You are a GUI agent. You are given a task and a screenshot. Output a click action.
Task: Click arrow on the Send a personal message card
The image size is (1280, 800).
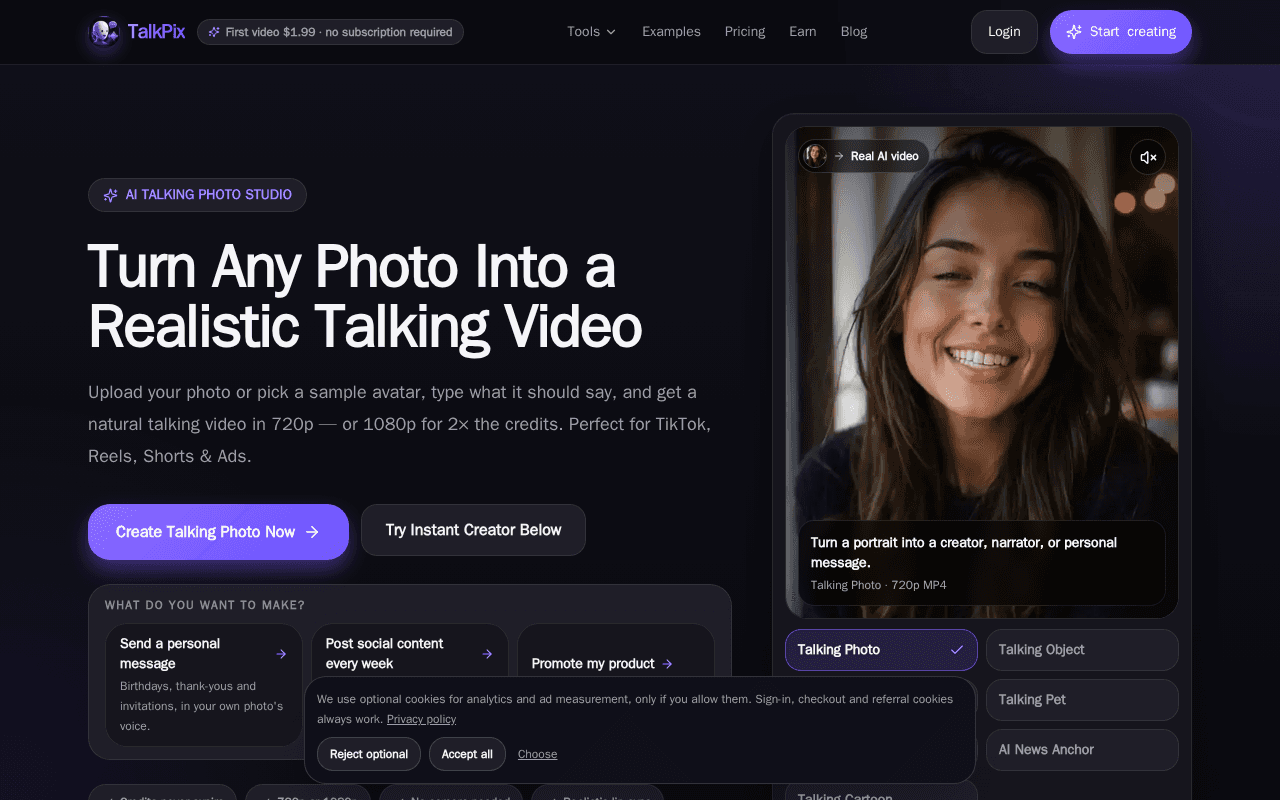coord(281,654)
